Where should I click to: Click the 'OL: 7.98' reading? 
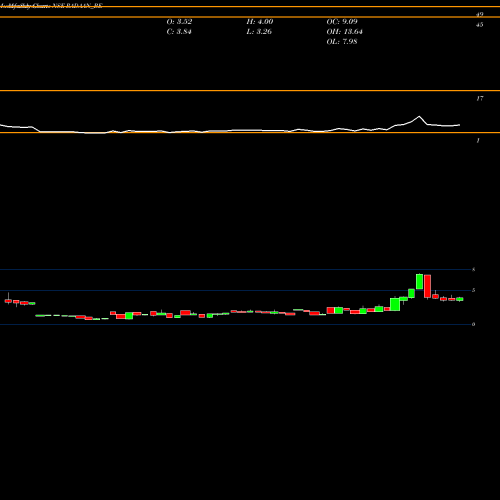click(x=342, y=42)
